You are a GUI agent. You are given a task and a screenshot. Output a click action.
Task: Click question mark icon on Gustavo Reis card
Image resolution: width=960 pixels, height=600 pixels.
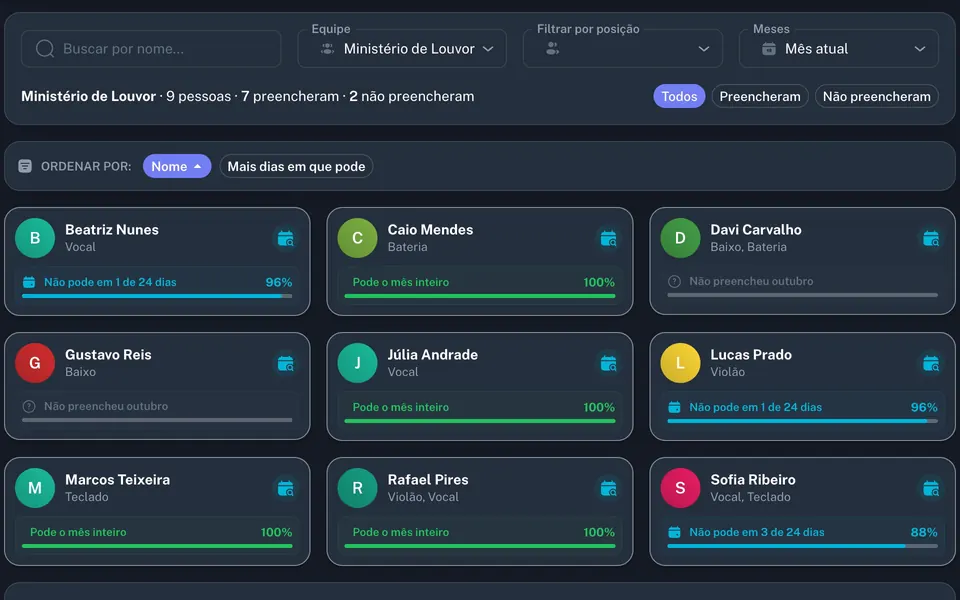click(x=29, y=407)
